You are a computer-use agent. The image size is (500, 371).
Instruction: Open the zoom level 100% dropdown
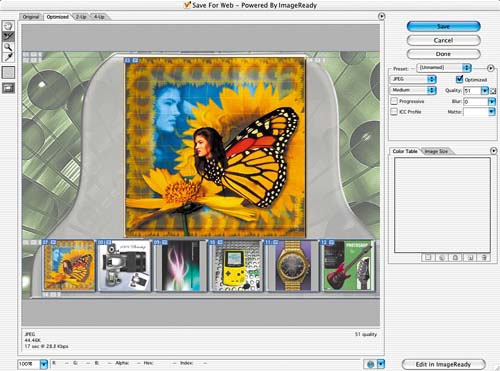click(44, 364)
